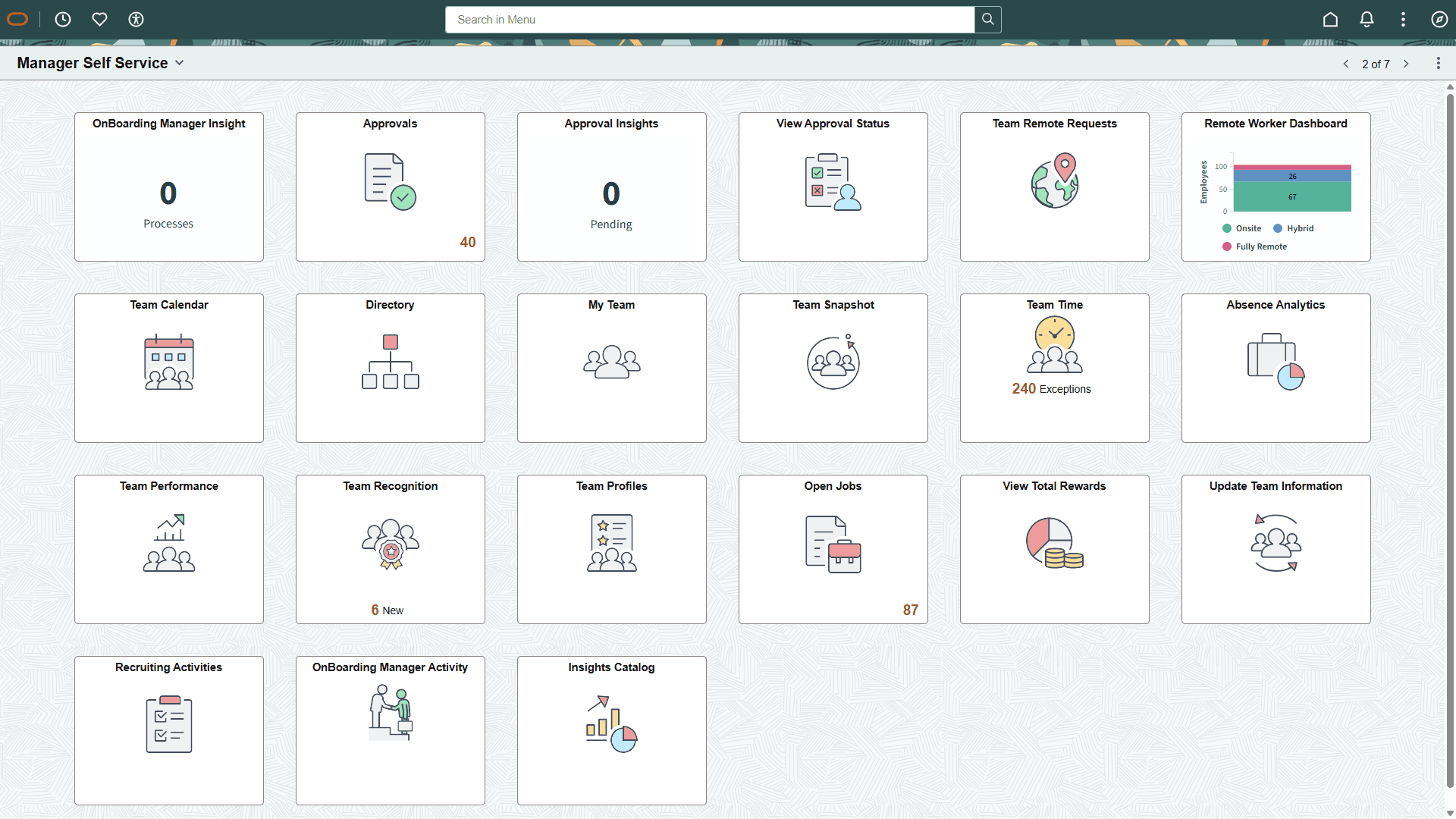Click the Favorites heart icon
The width and height of the screenshot is (1456, 819).
point(99,20)
